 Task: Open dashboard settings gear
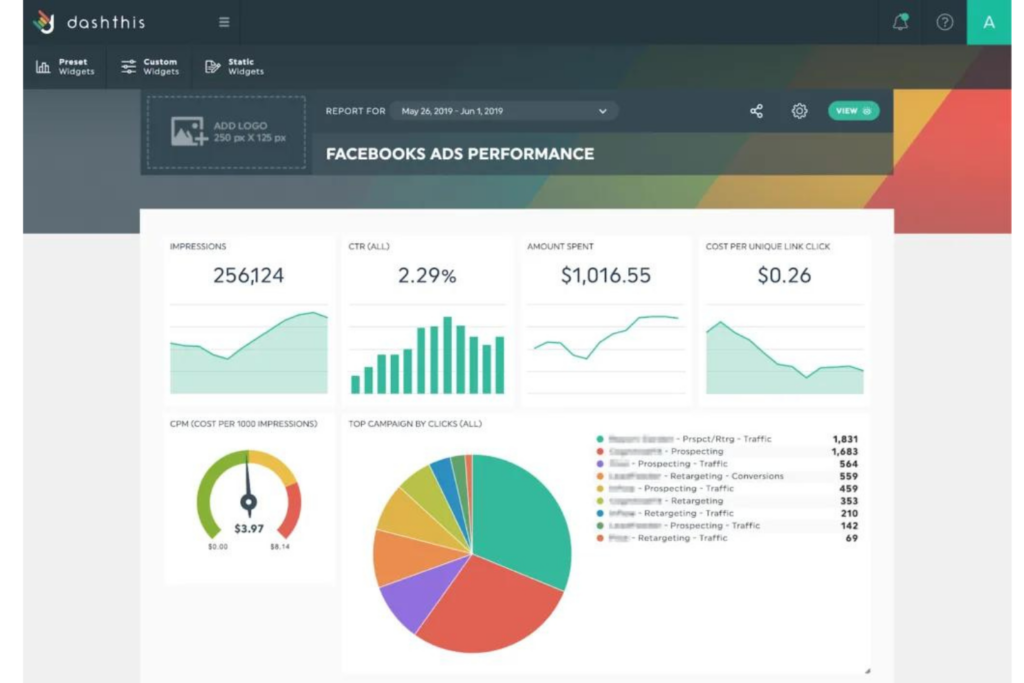coord(799,111)
